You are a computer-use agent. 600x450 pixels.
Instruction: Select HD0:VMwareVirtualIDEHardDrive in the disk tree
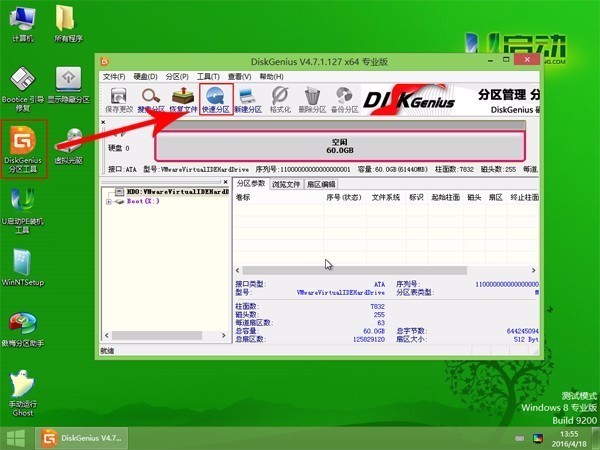(x=178, y=192)
